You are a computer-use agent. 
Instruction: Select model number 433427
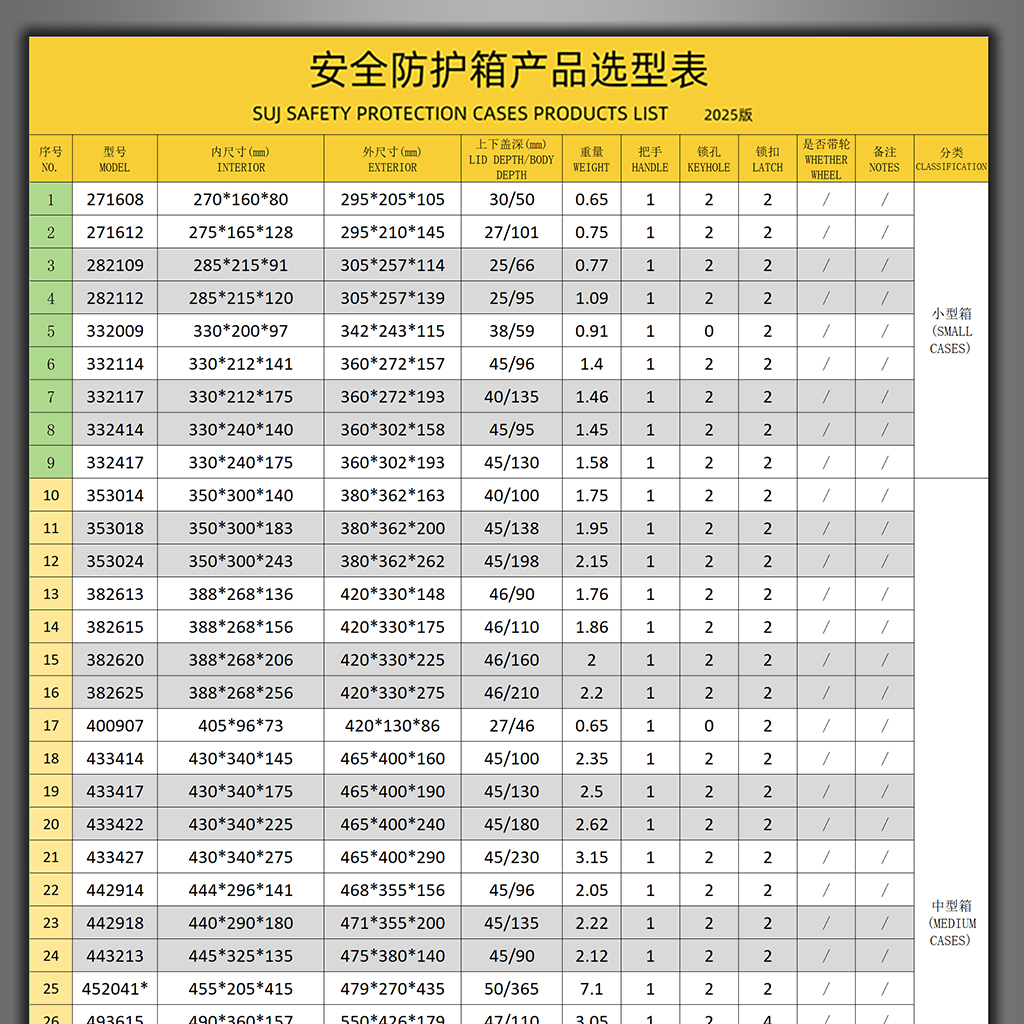coord(115,857)
